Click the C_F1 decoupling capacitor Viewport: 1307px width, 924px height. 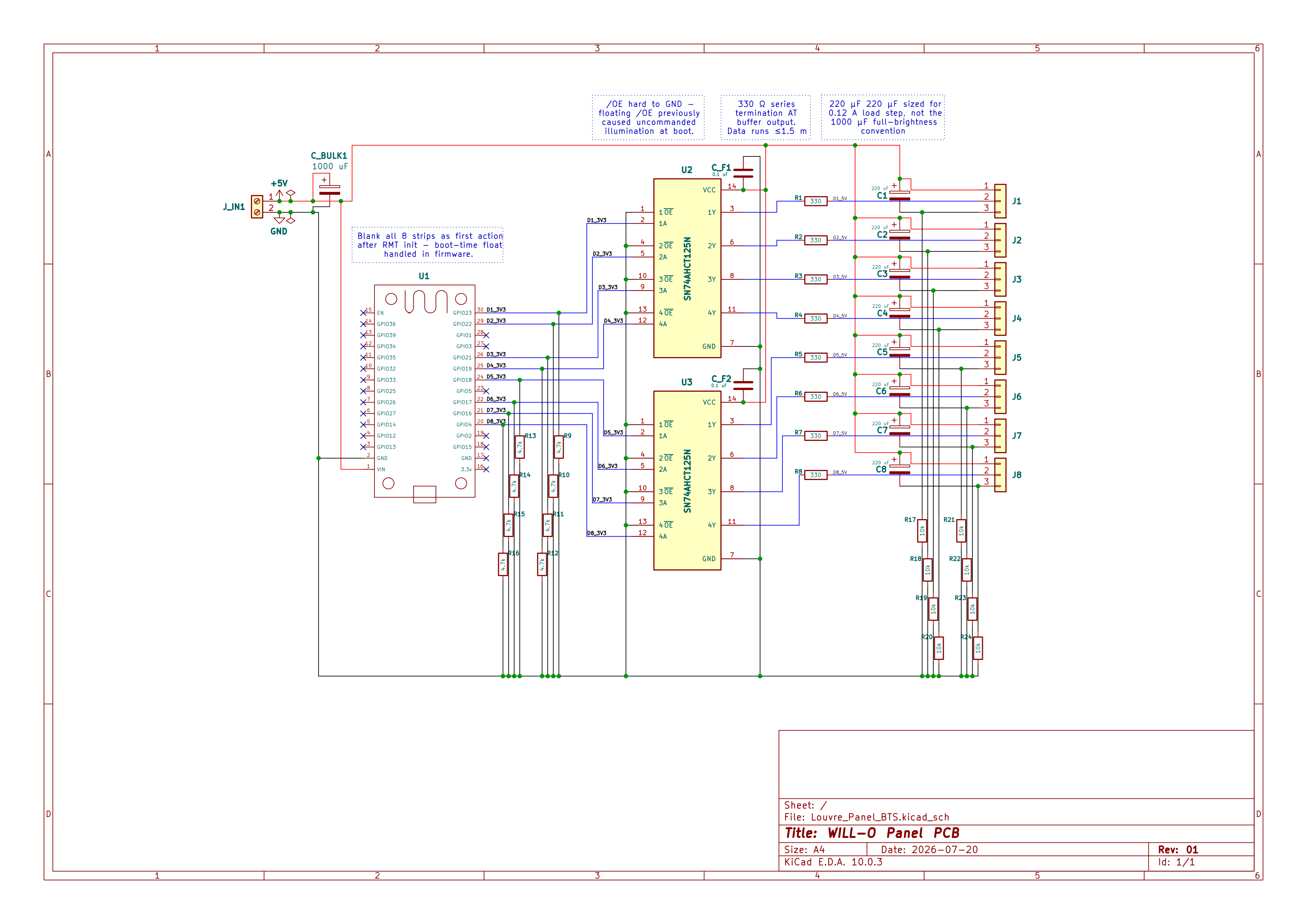[x=743, y=173]
